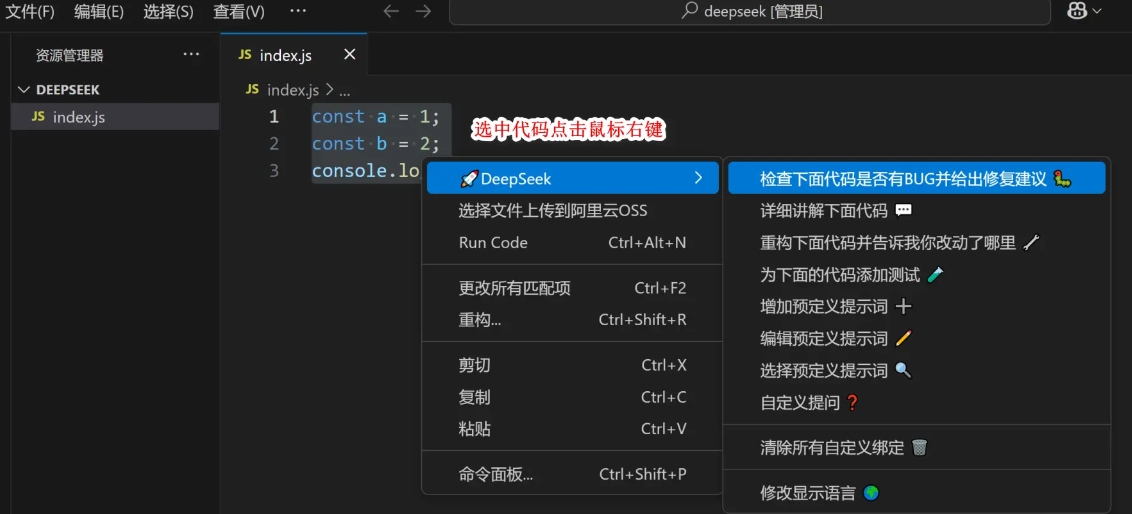The height and width of the screenshot is (514, 1132).
Task: Click the globe icon after 修改显示语言
Action: [871, 493]
